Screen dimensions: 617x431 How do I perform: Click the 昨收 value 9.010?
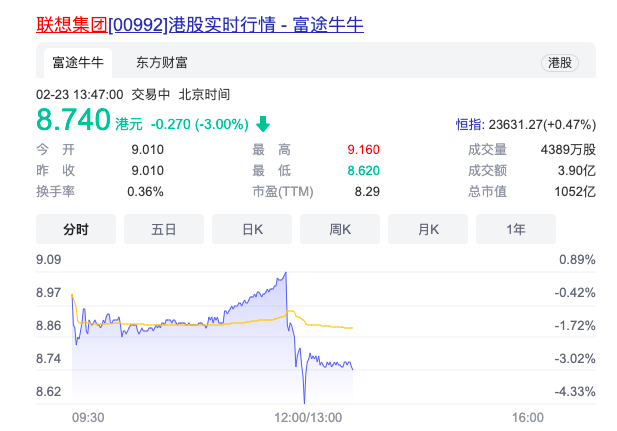point(147,170)
